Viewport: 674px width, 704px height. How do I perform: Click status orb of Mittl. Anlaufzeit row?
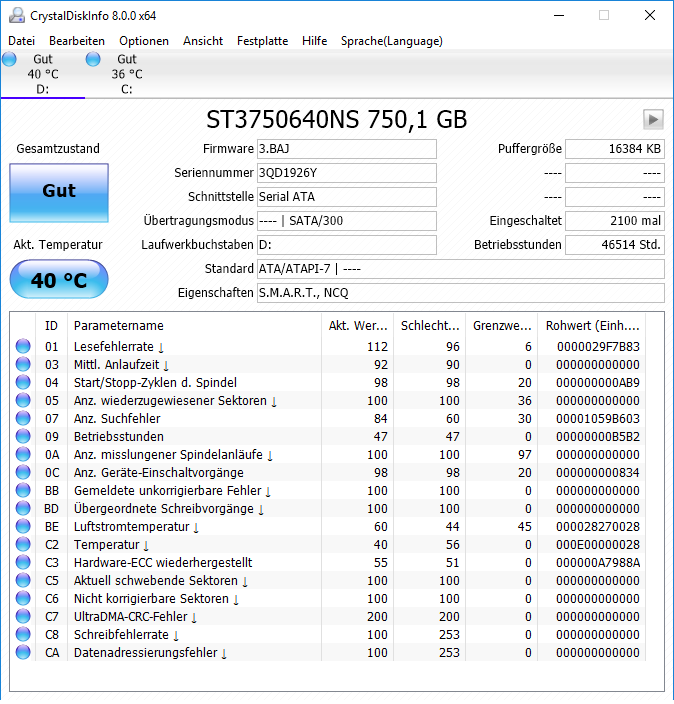[x=23, y=364]
